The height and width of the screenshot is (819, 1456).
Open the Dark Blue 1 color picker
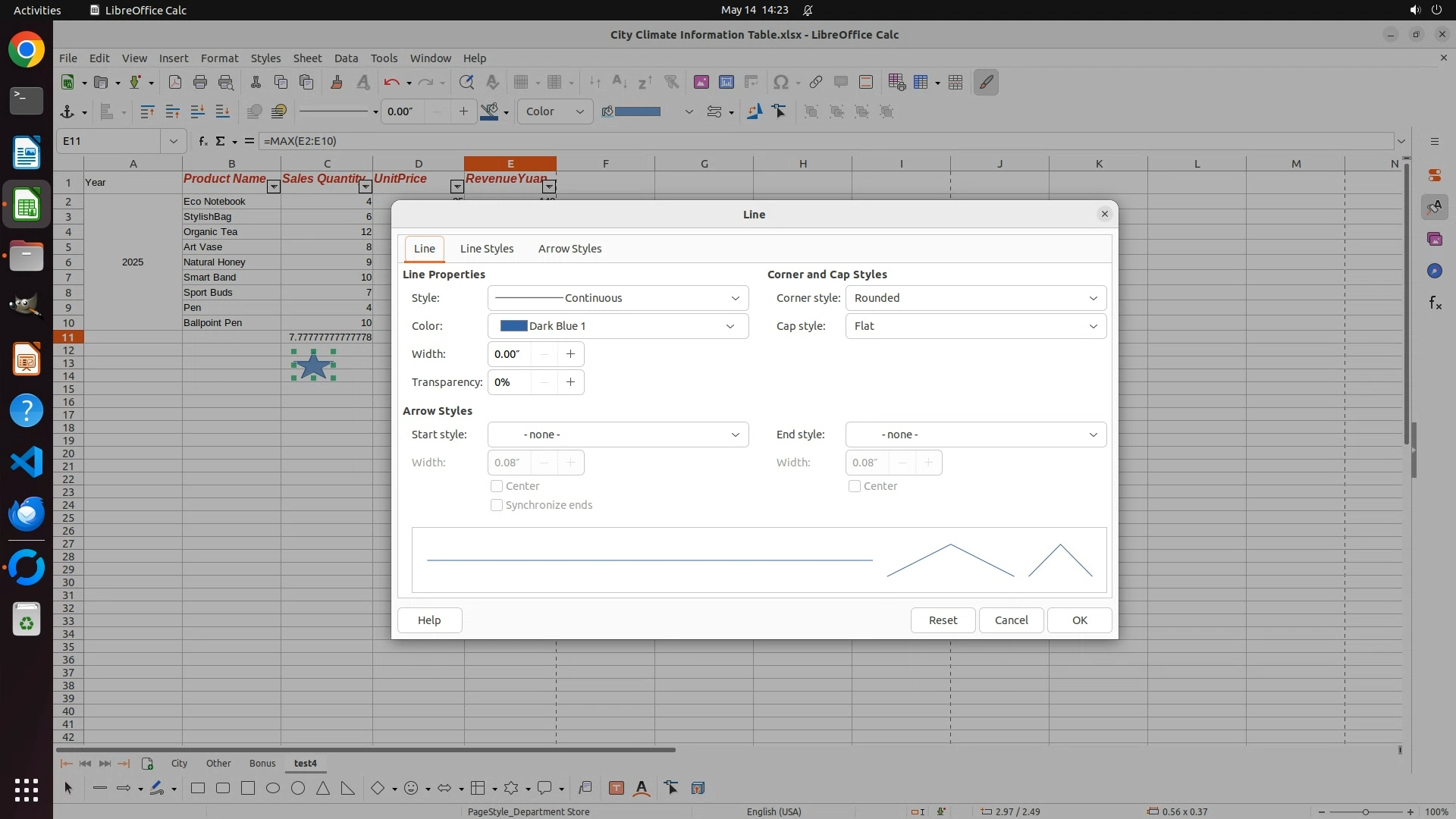pos(617,326)
